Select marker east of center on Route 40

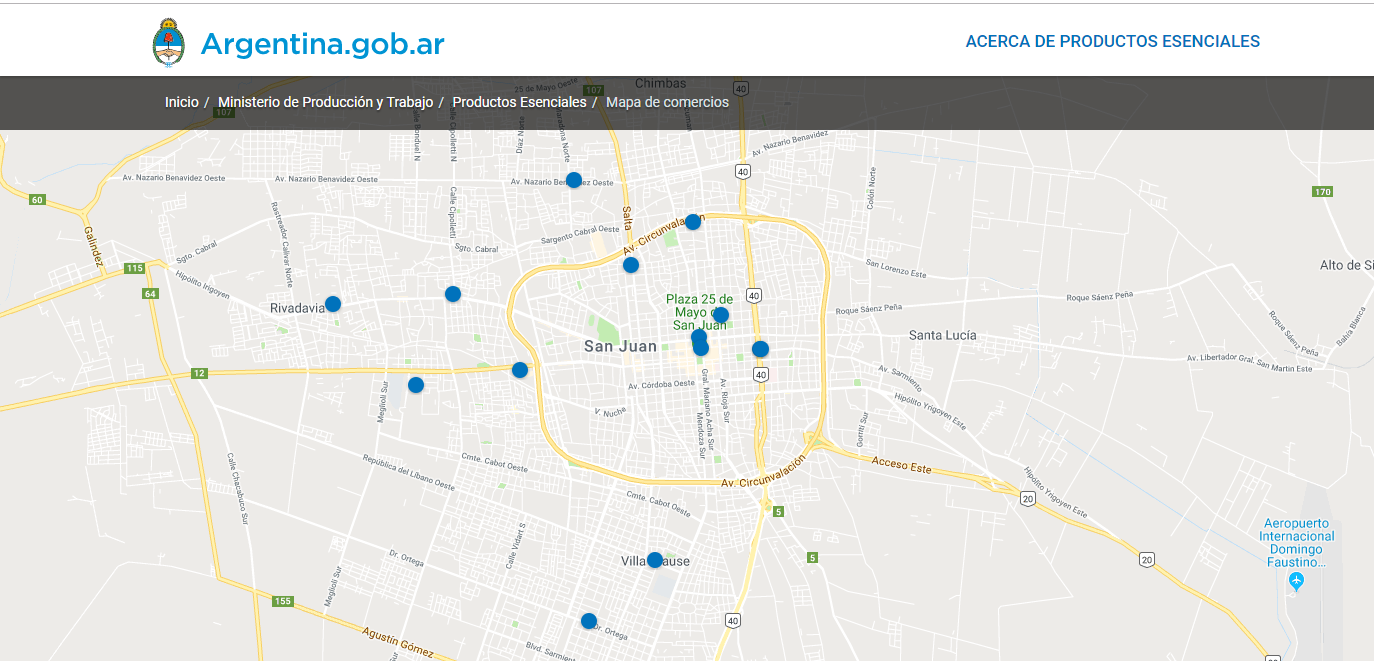760,349
